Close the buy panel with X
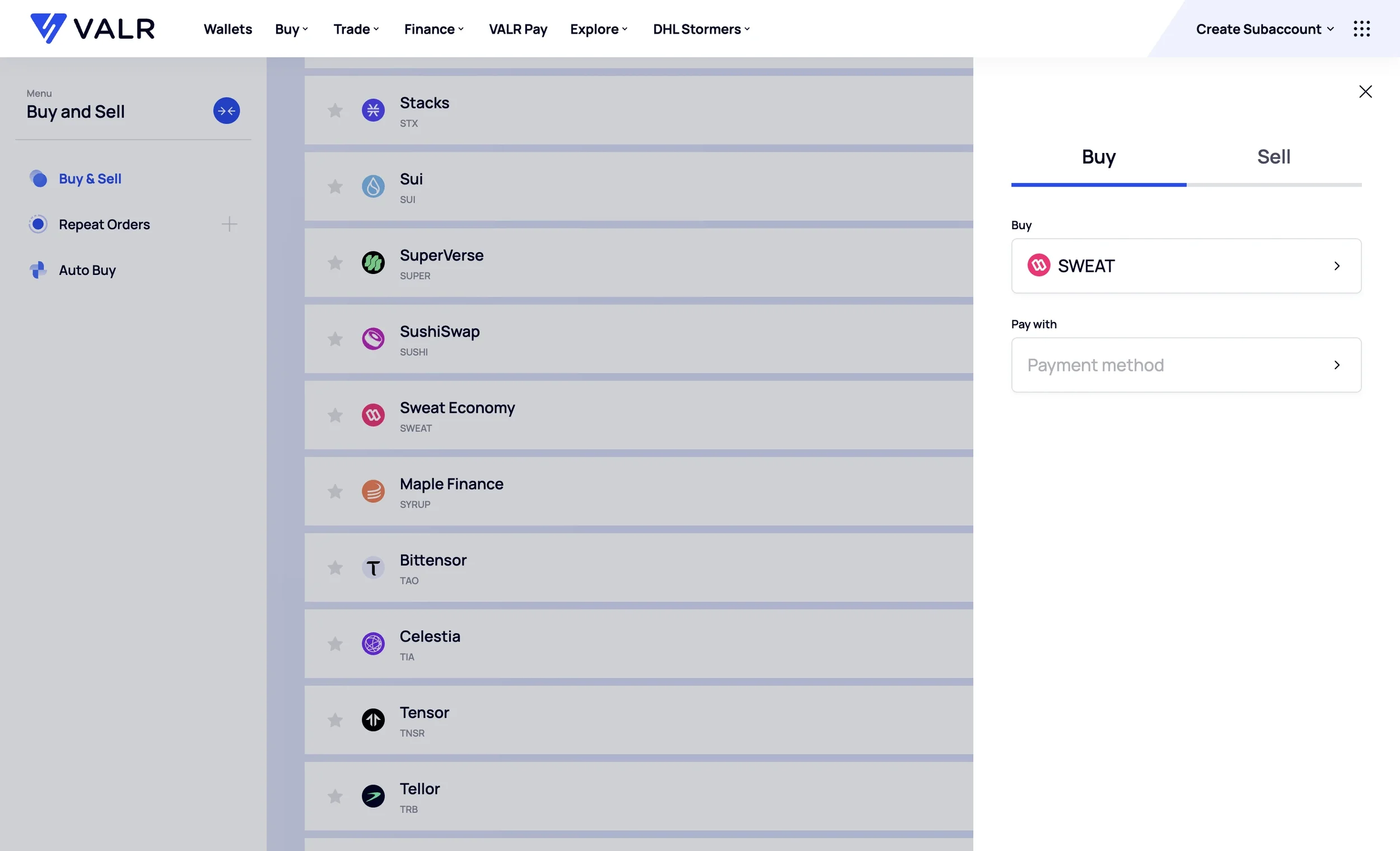Image resolution: width=1400 pixels, height=851 pixels. 1365,91
